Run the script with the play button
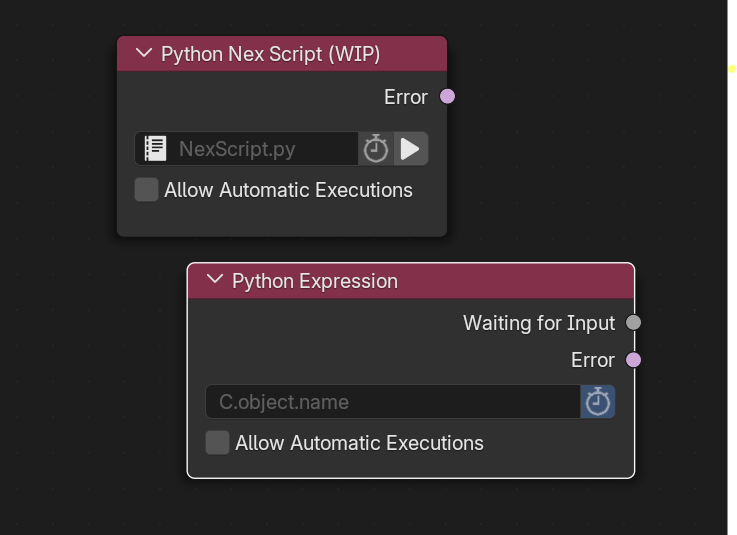 pyautogui.click(x=410, y=149)
